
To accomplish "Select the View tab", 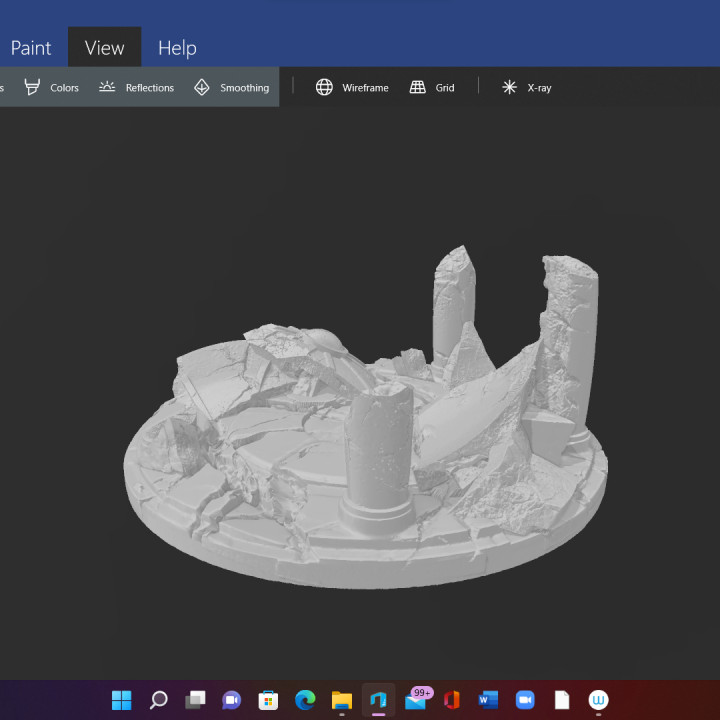I will pyautogui.click(x=104, y=48).
